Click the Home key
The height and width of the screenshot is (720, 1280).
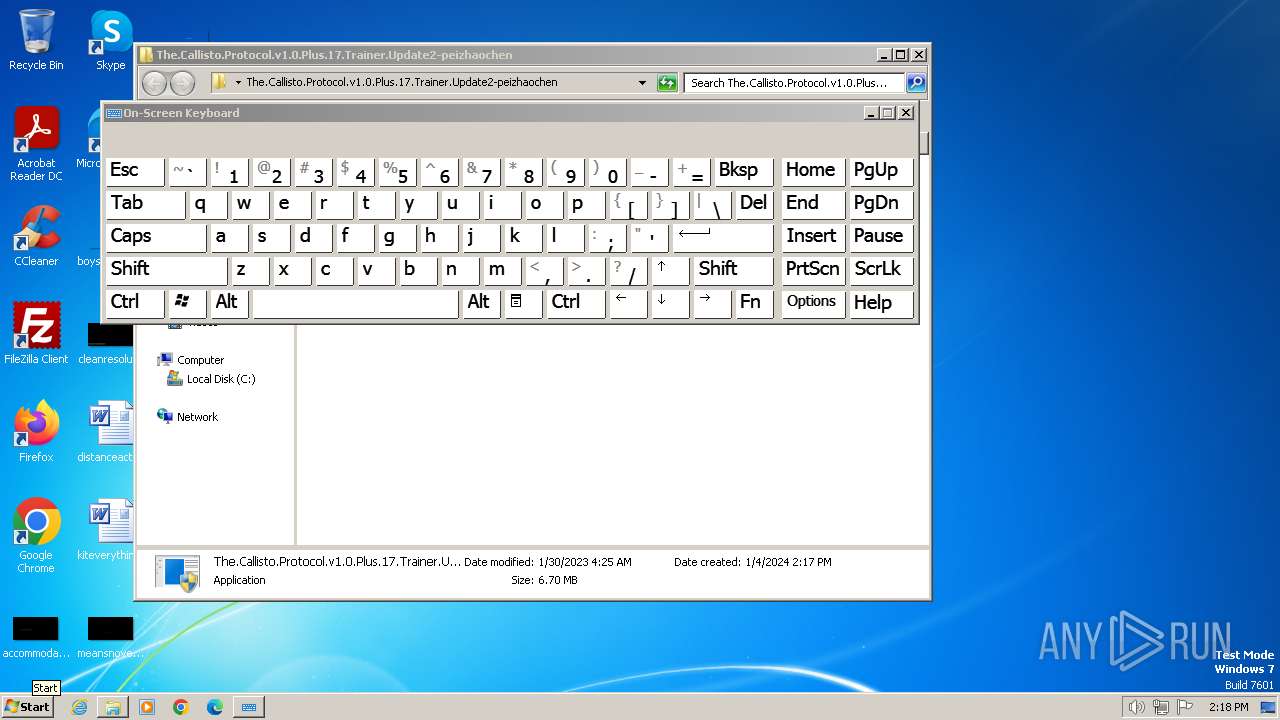point(812,171)
